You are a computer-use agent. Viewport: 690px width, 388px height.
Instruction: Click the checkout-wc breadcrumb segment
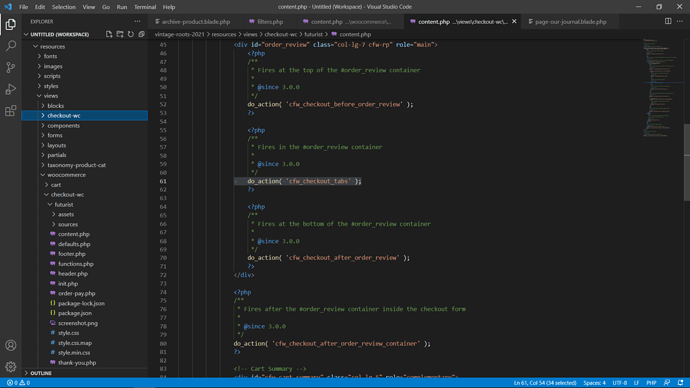click(281, 34)
